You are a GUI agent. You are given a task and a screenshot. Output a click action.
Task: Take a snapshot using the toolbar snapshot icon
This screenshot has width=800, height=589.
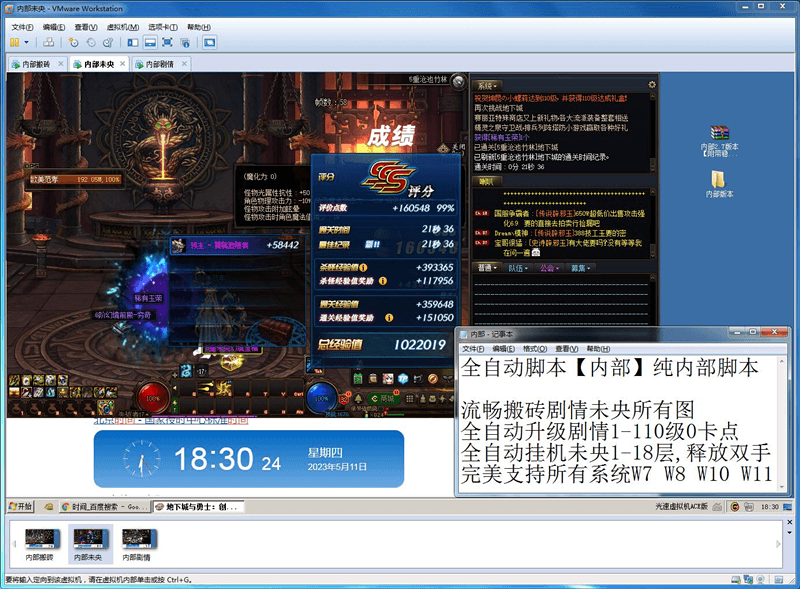click(x=73, y=42)
